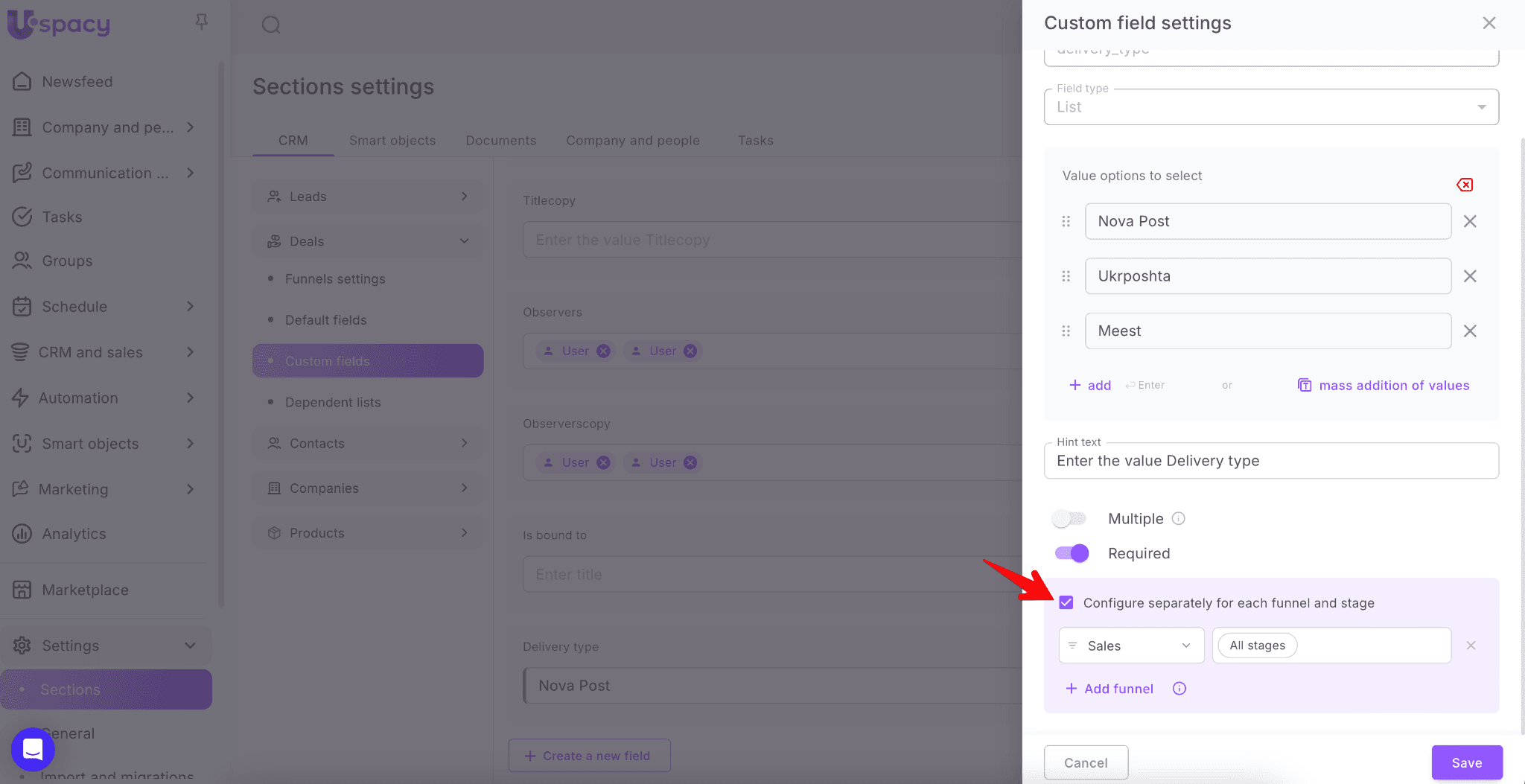This screenshot has height=784, width=1525.
Task: Click mass addition of values link
Action: pyautogui.click(x=1393, y=386)
